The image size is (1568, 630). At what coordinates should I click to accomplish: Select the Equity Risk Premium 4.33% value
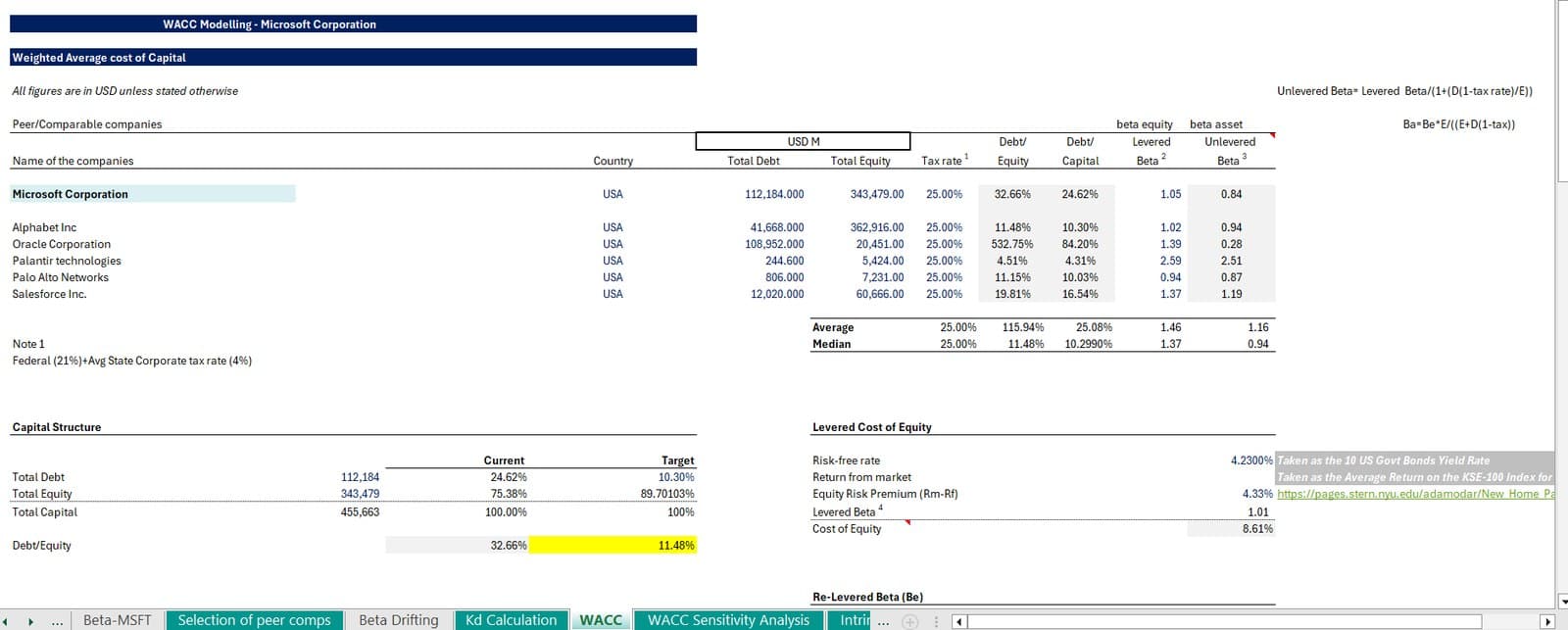pyautogui.click(x=1257, y=494)
